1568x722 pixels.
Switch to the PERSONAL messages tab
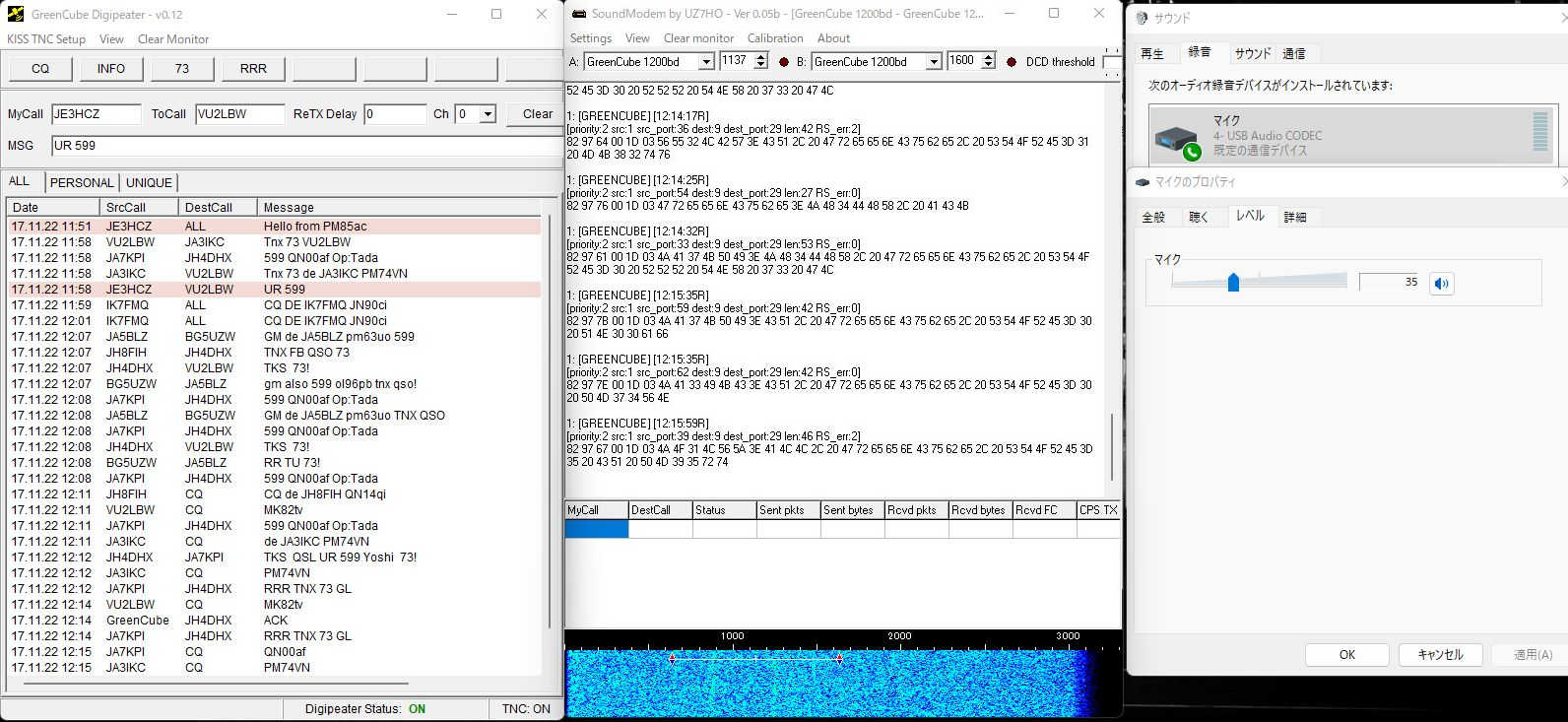81,182
